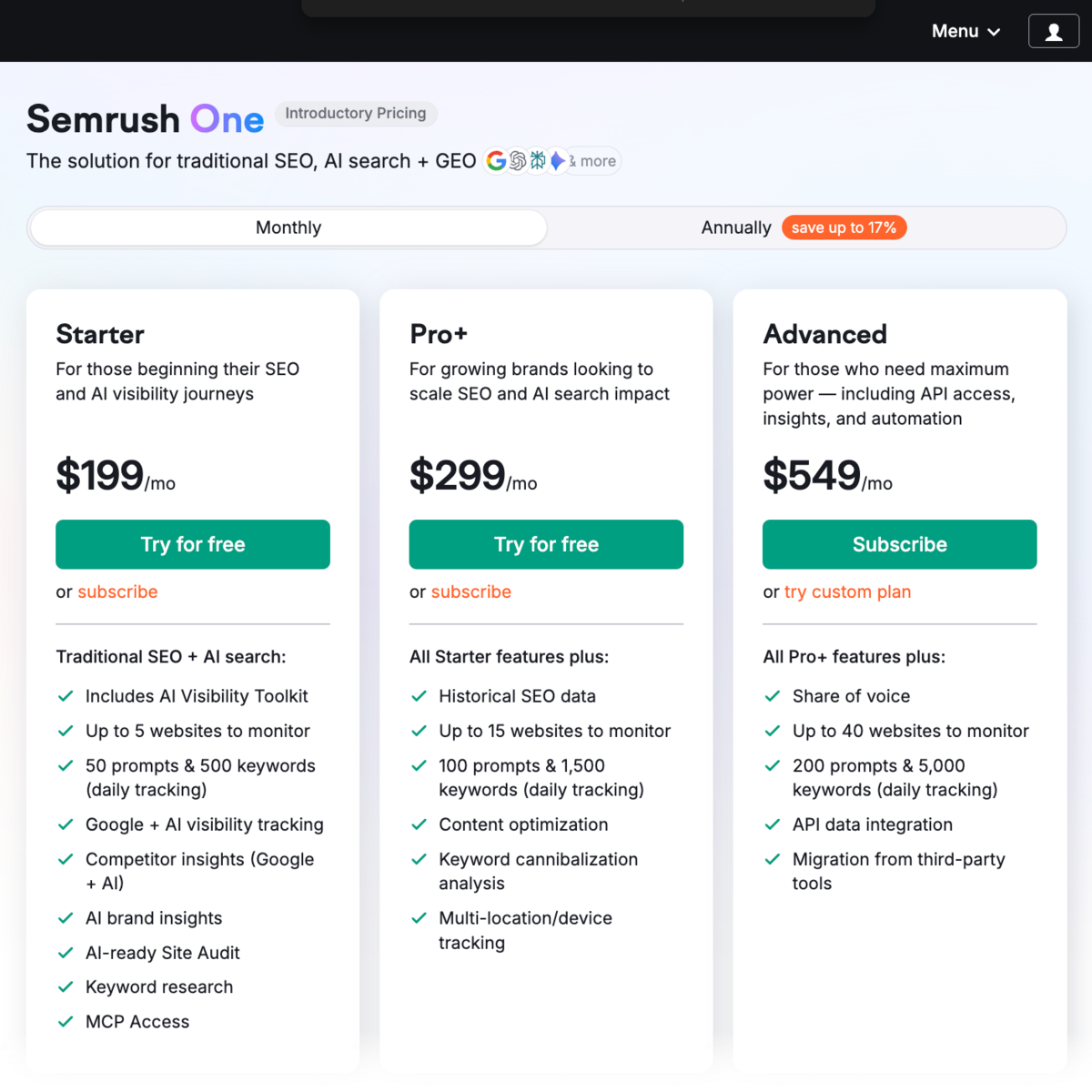Click the Google search engine icon
Image resolution: width=1092 pixels, height=1092 pixels.
496,161
